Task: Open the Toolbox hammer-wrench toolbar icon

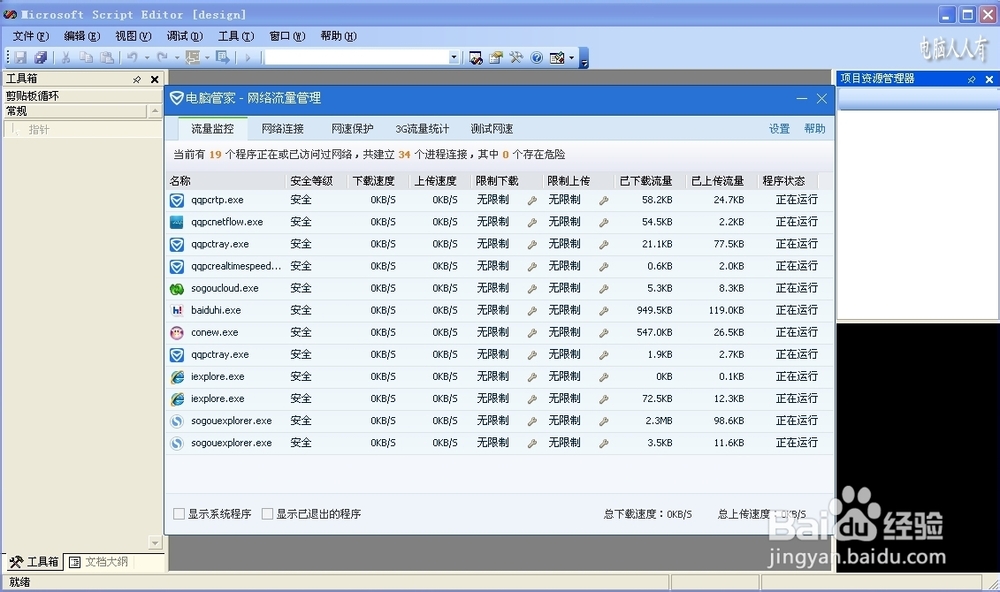Action: [x=516, y=57]
